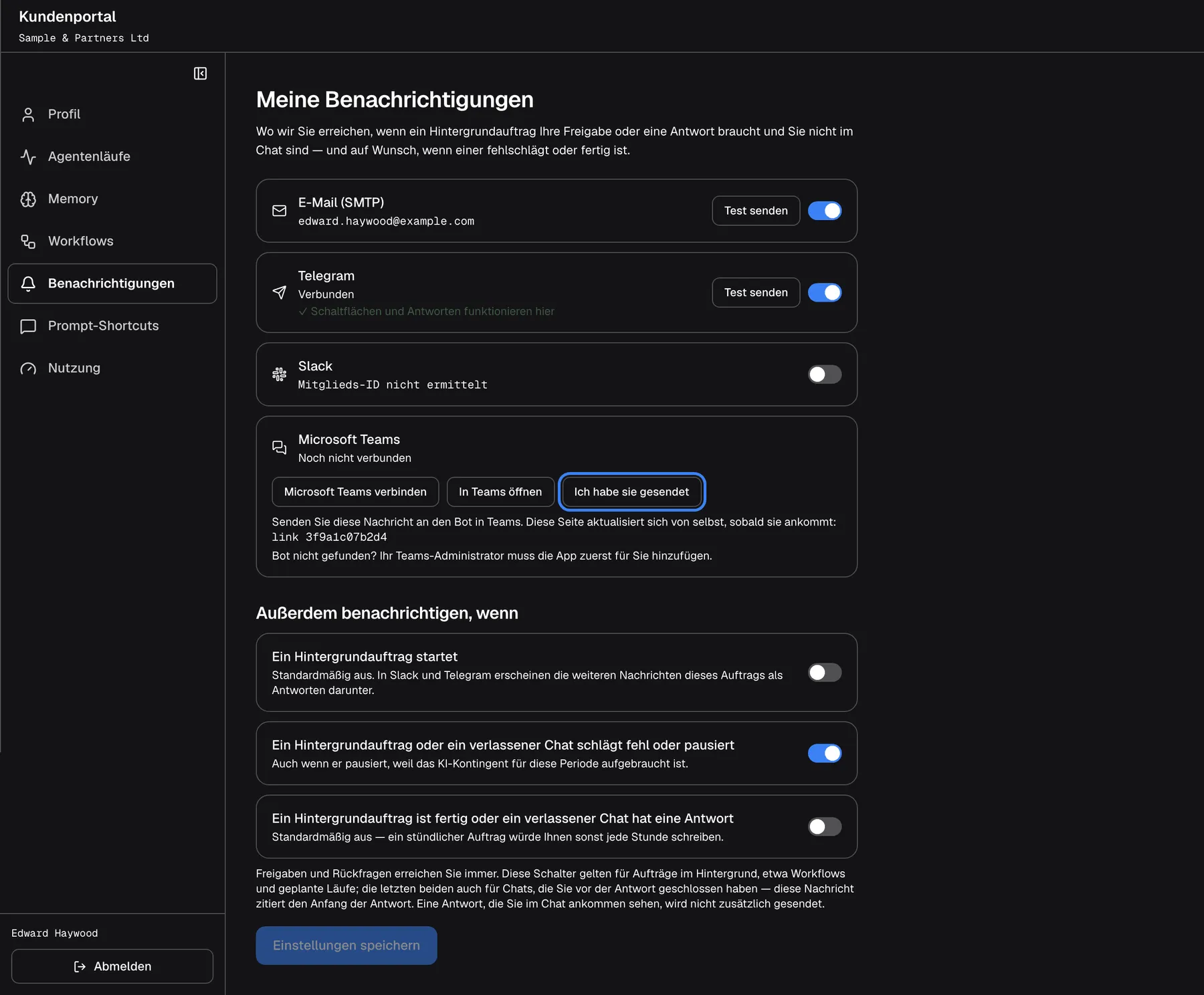
Task: Enable the 'ist fertig' notification toggle
Action: point(825,826)
